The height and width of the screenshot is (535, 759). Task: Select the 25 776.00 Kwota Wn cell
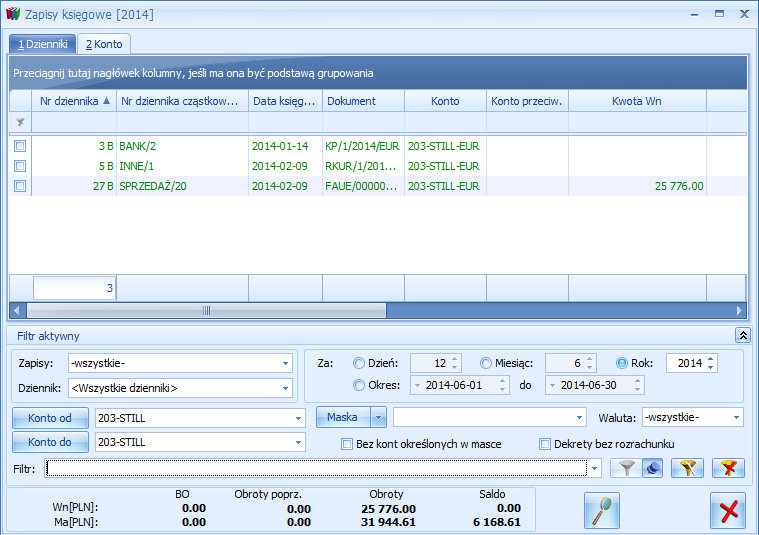(x=637, y=186)
